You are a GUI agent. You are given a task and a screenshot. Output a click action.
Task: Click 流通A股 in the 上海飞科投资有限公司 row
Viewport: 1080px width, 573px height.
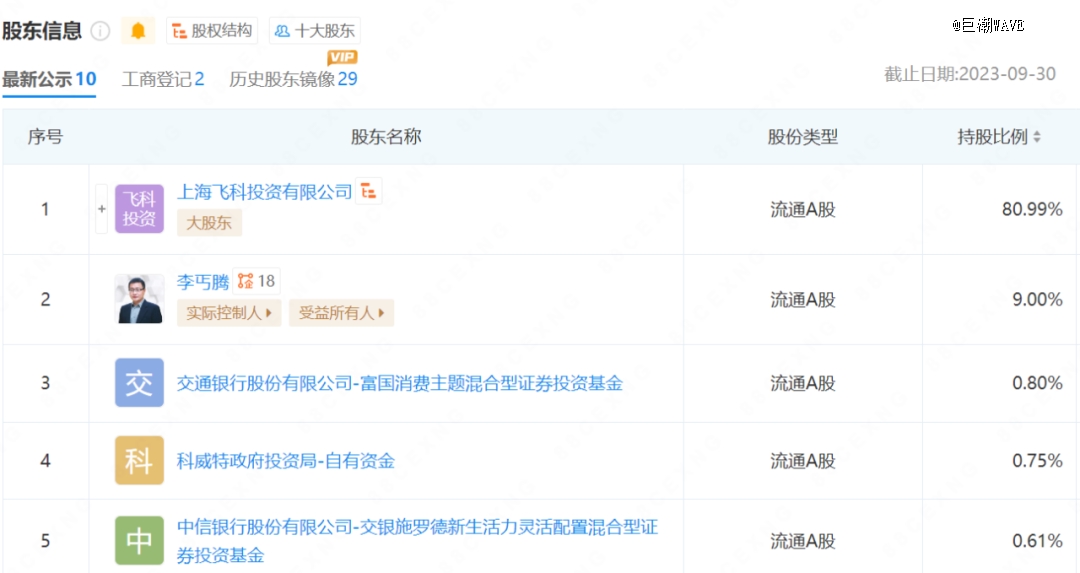pos(802,209)
